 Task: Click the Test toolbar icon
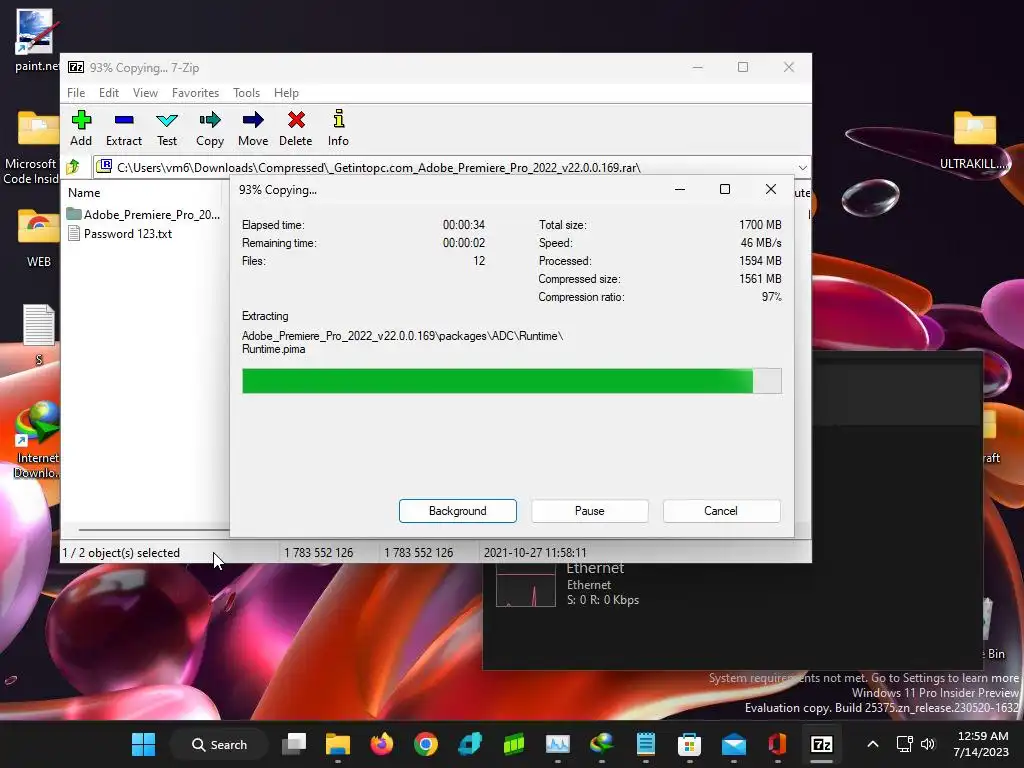(x=167, y=128)
